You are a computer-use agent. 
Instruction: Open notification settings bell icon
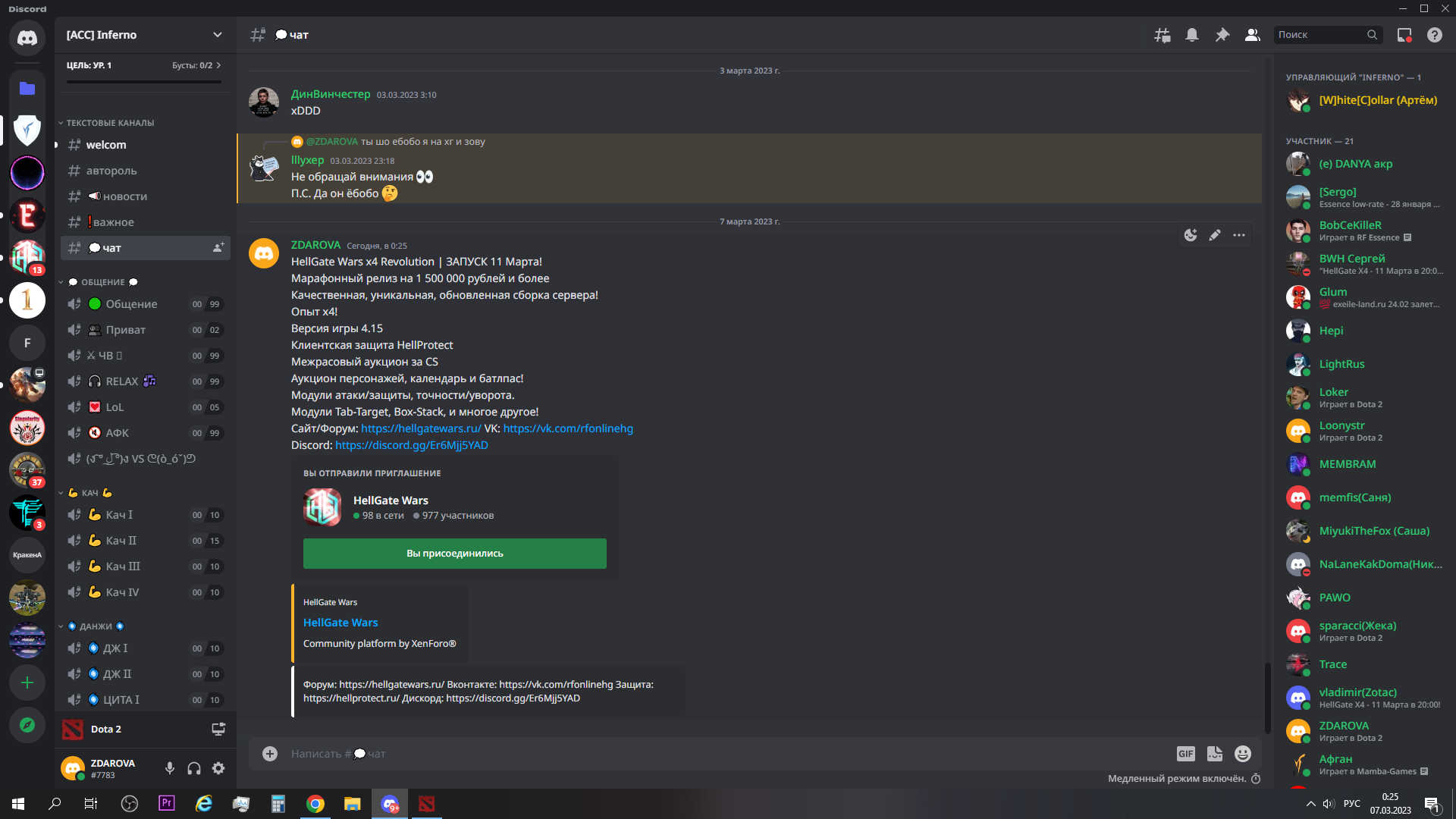tap(1192, 35)
